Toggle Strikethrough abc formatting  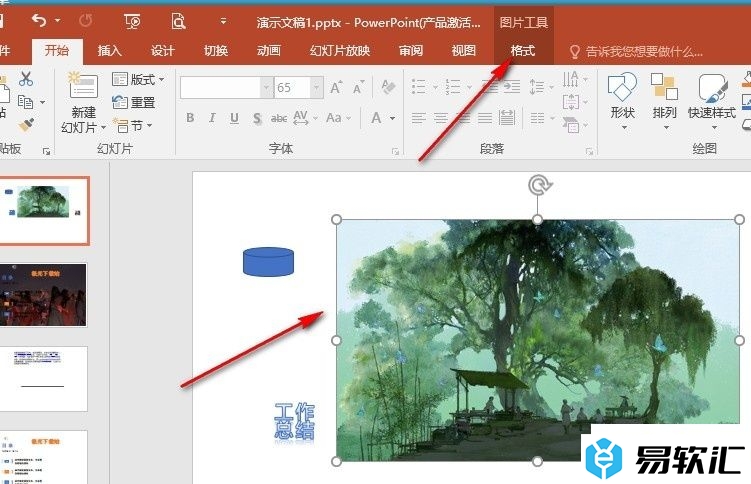click(279, 118)
